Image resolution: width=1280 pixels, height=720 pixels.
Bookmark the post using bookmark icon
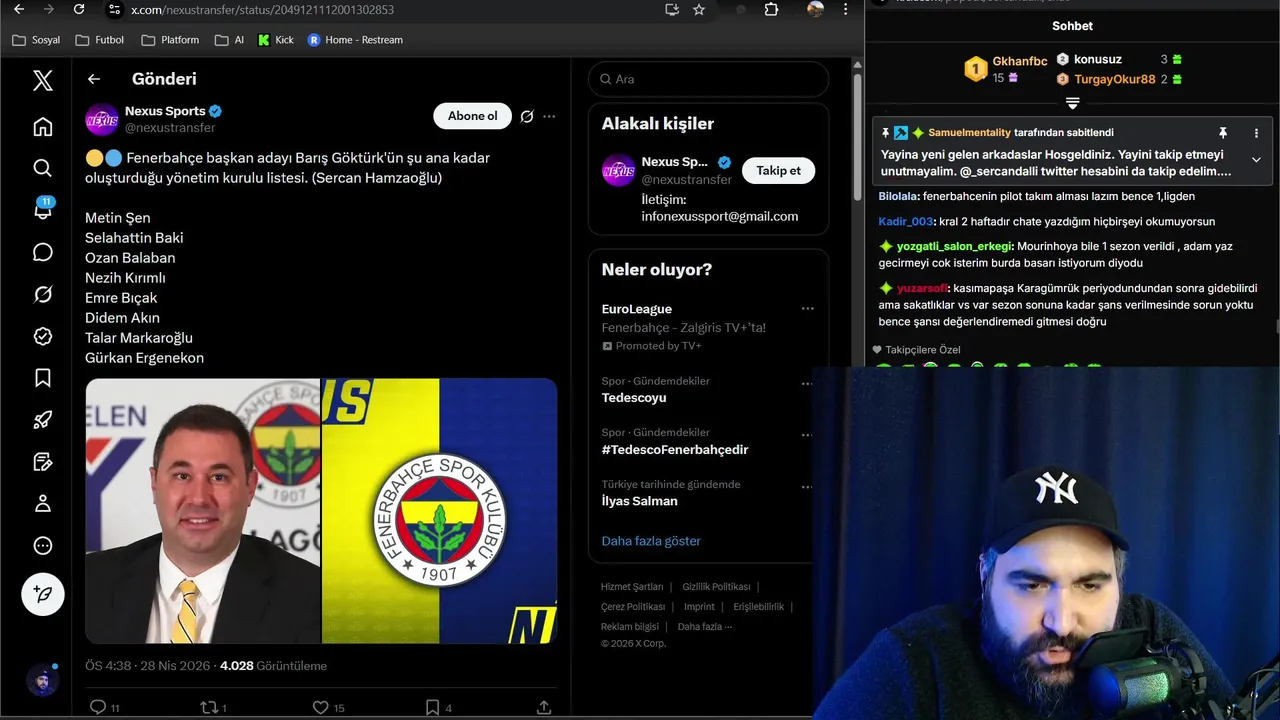pos(432,707)
